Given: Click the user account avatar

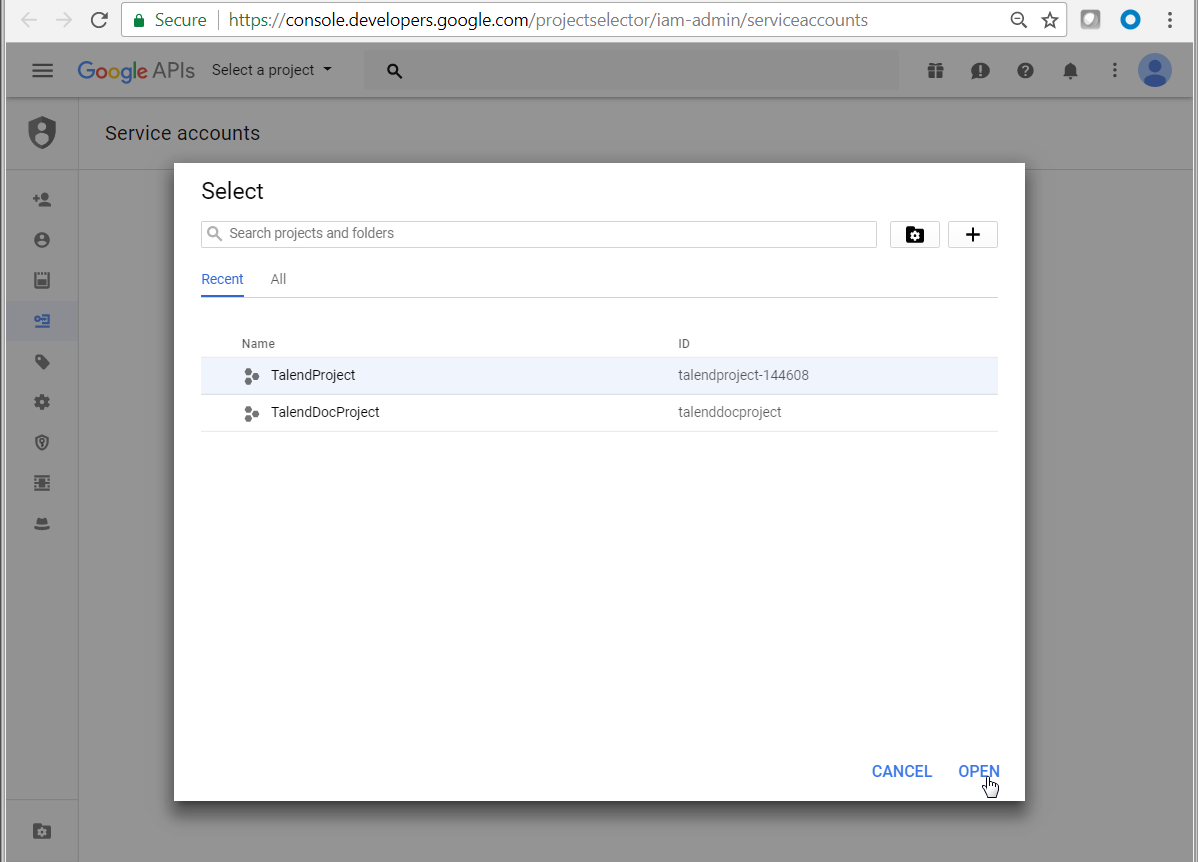Looking at the screenshot, I should pos(1154,70).
